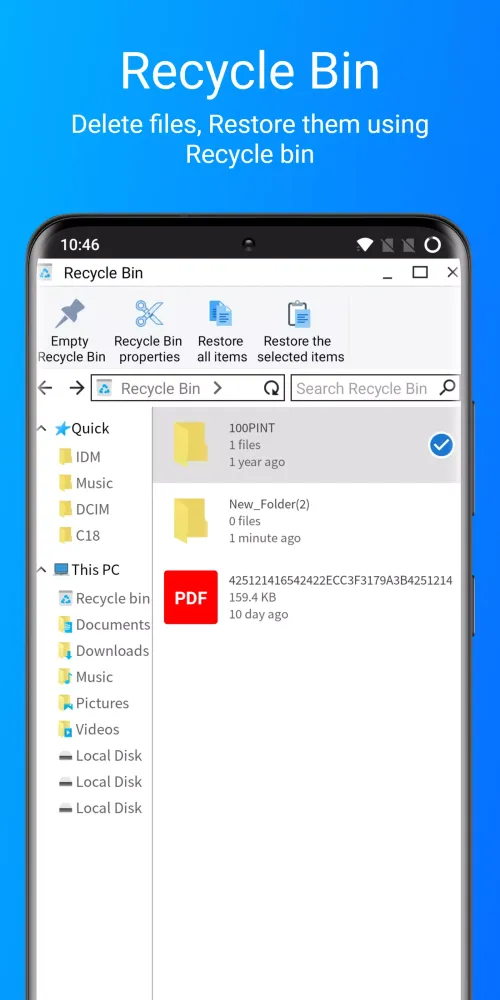Click the '1 year ago' timestamp

point(257,462)
